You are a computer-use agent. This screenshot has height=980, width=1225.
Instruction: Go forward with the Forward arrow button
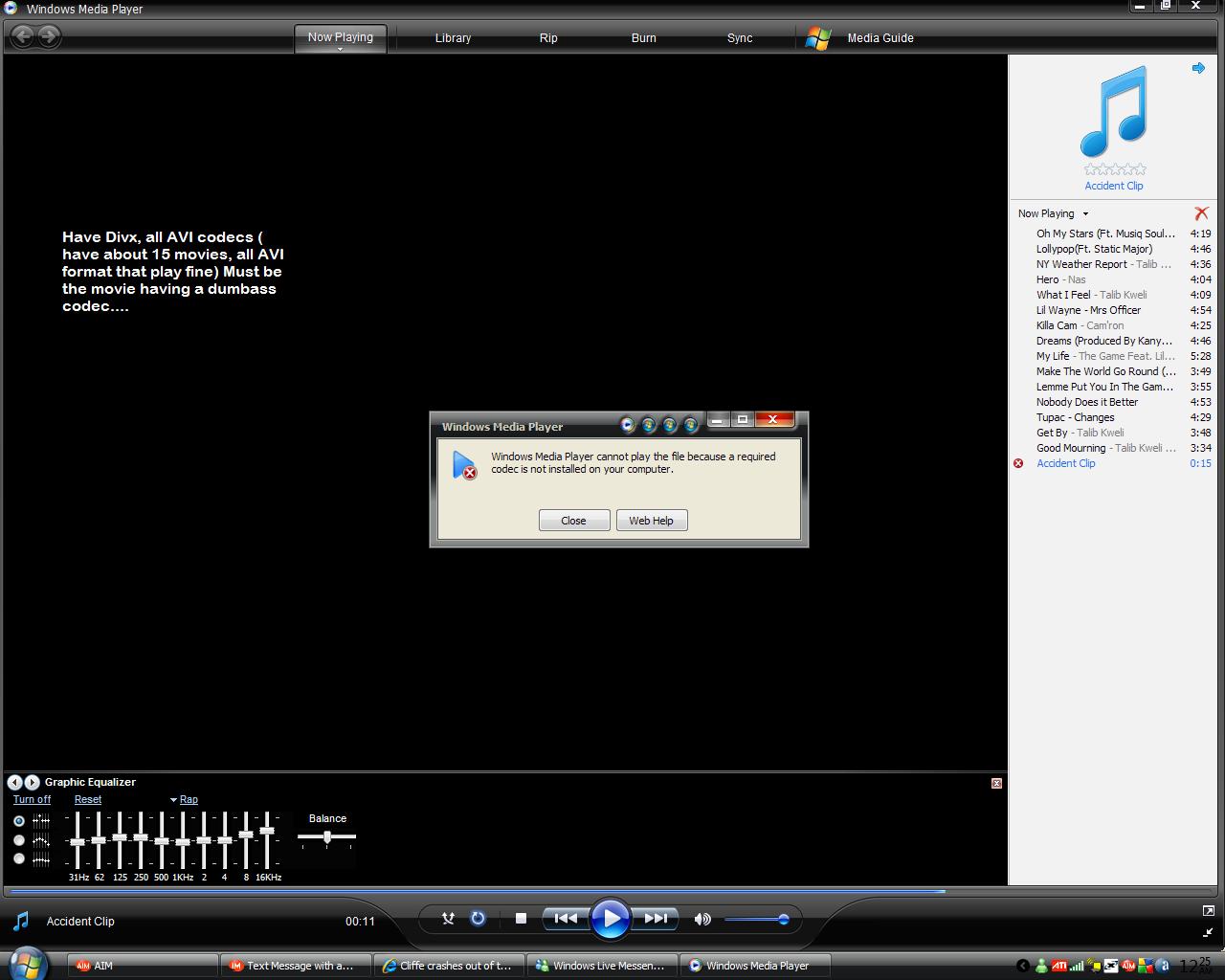coord(49,36)
